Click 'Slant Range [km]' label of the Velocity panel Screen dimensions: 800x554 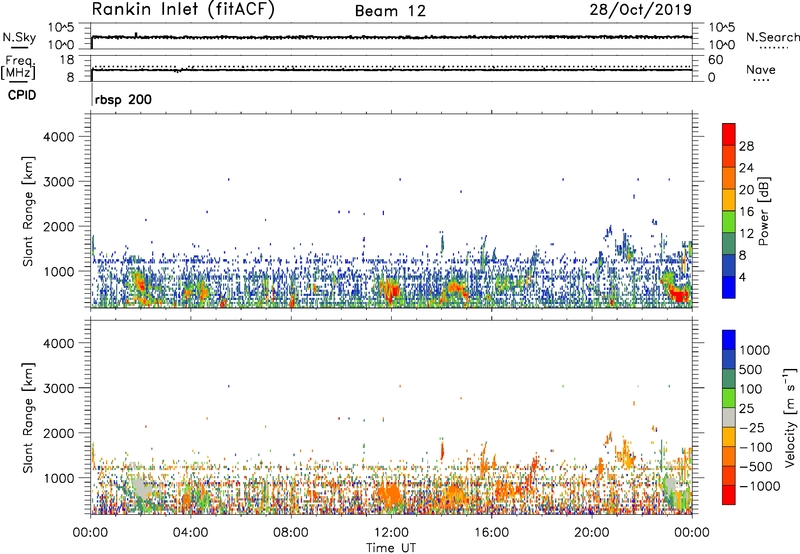[28, 417]
